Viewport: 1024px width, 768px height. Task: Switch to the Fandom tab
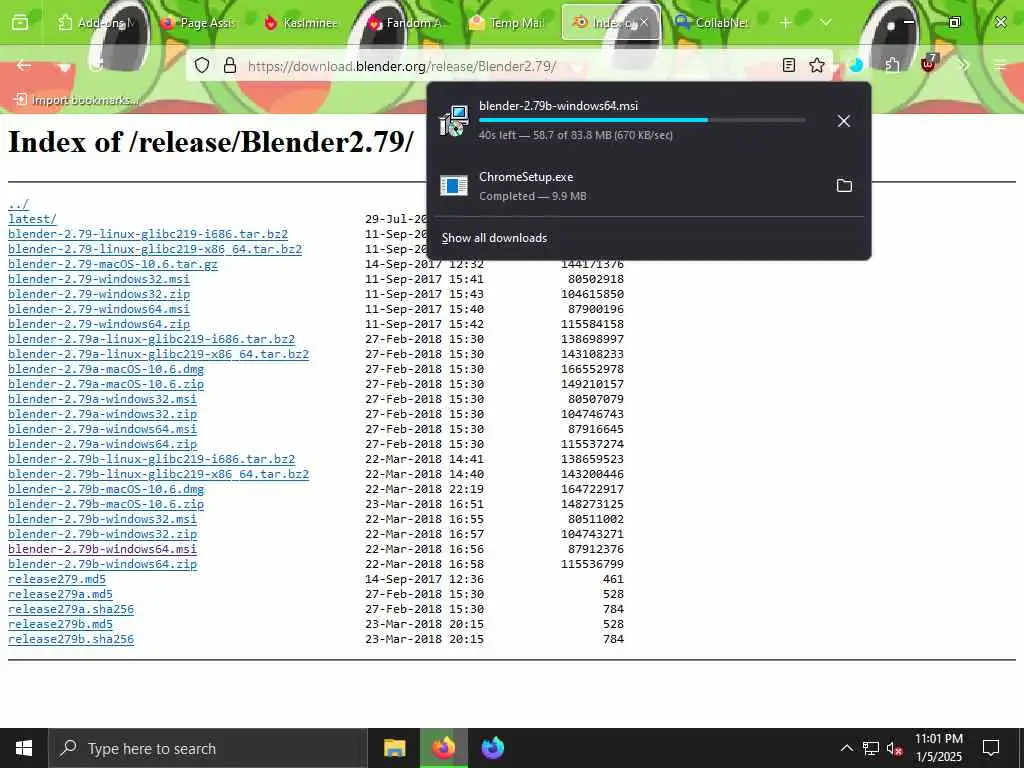(x=404, y=23)
